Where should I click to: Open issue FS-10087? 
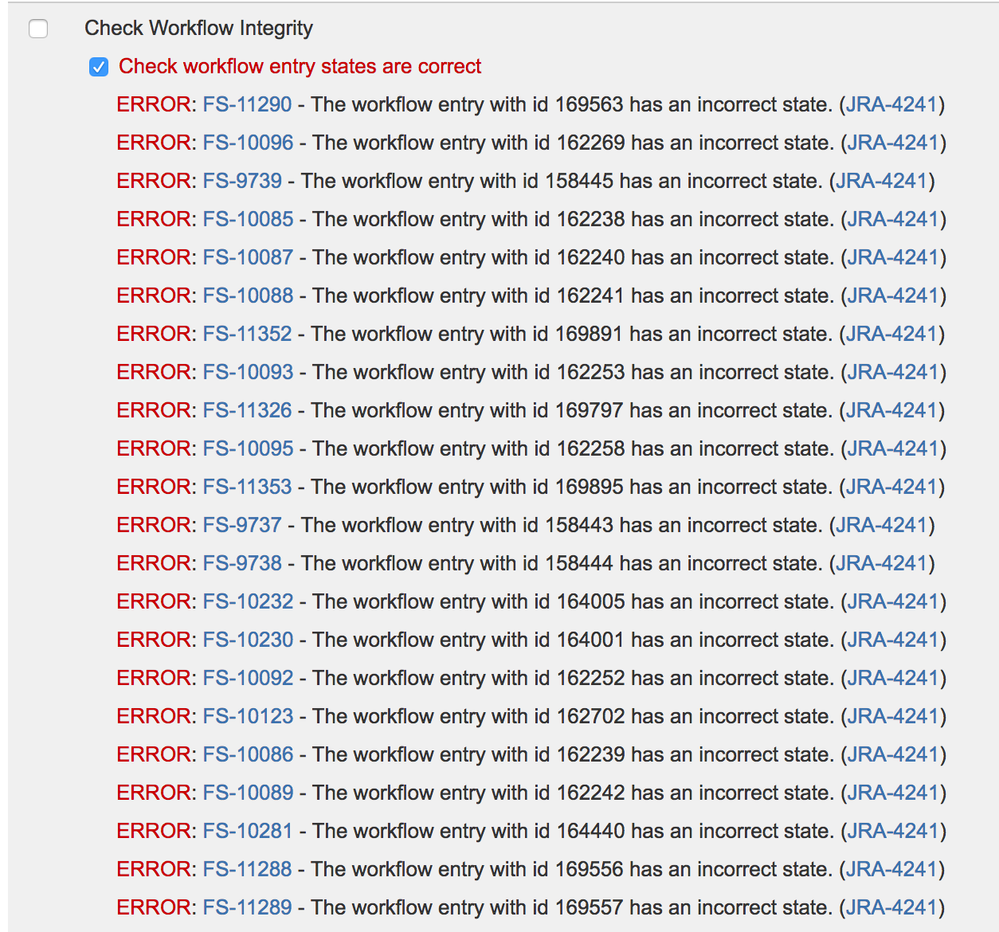[246, 257]
